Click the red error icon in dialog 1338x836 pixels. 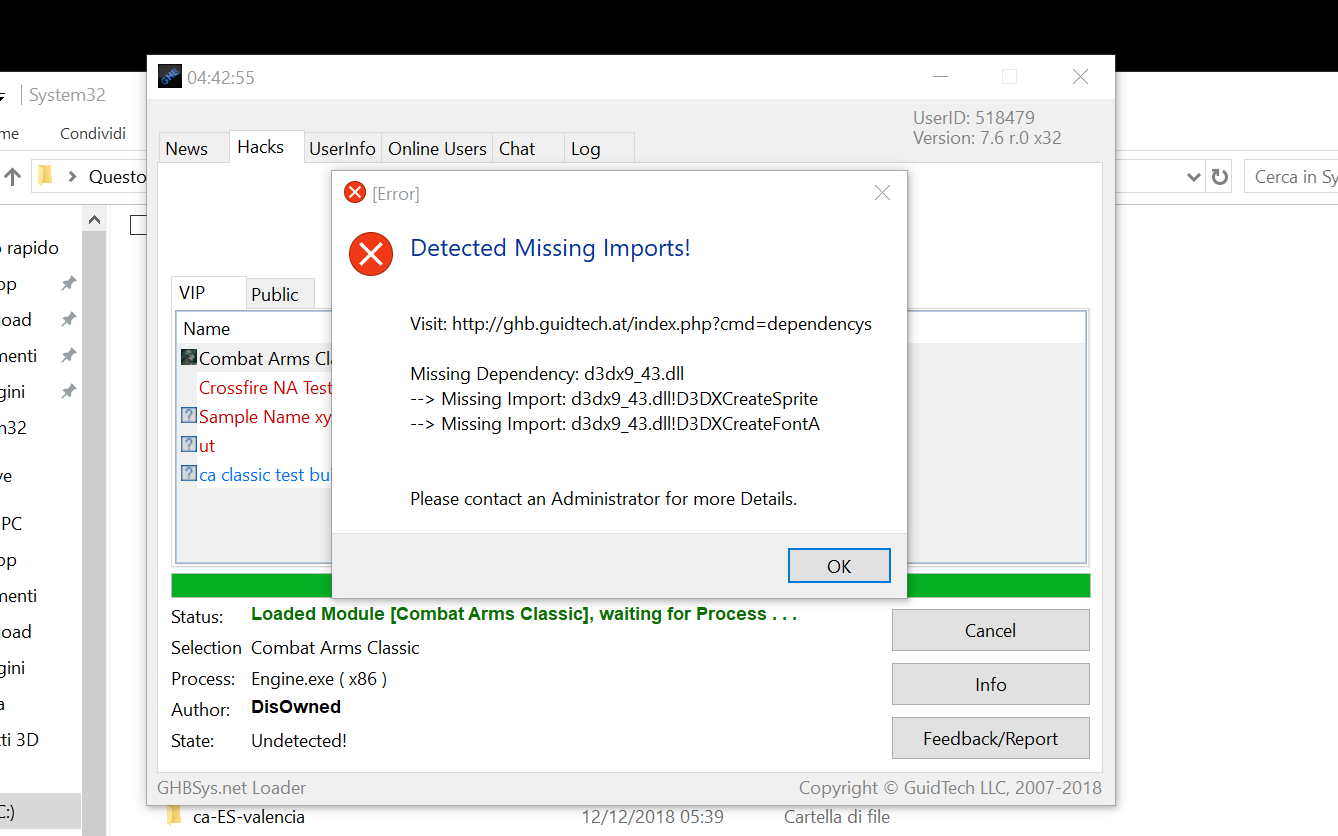point(371,253)
